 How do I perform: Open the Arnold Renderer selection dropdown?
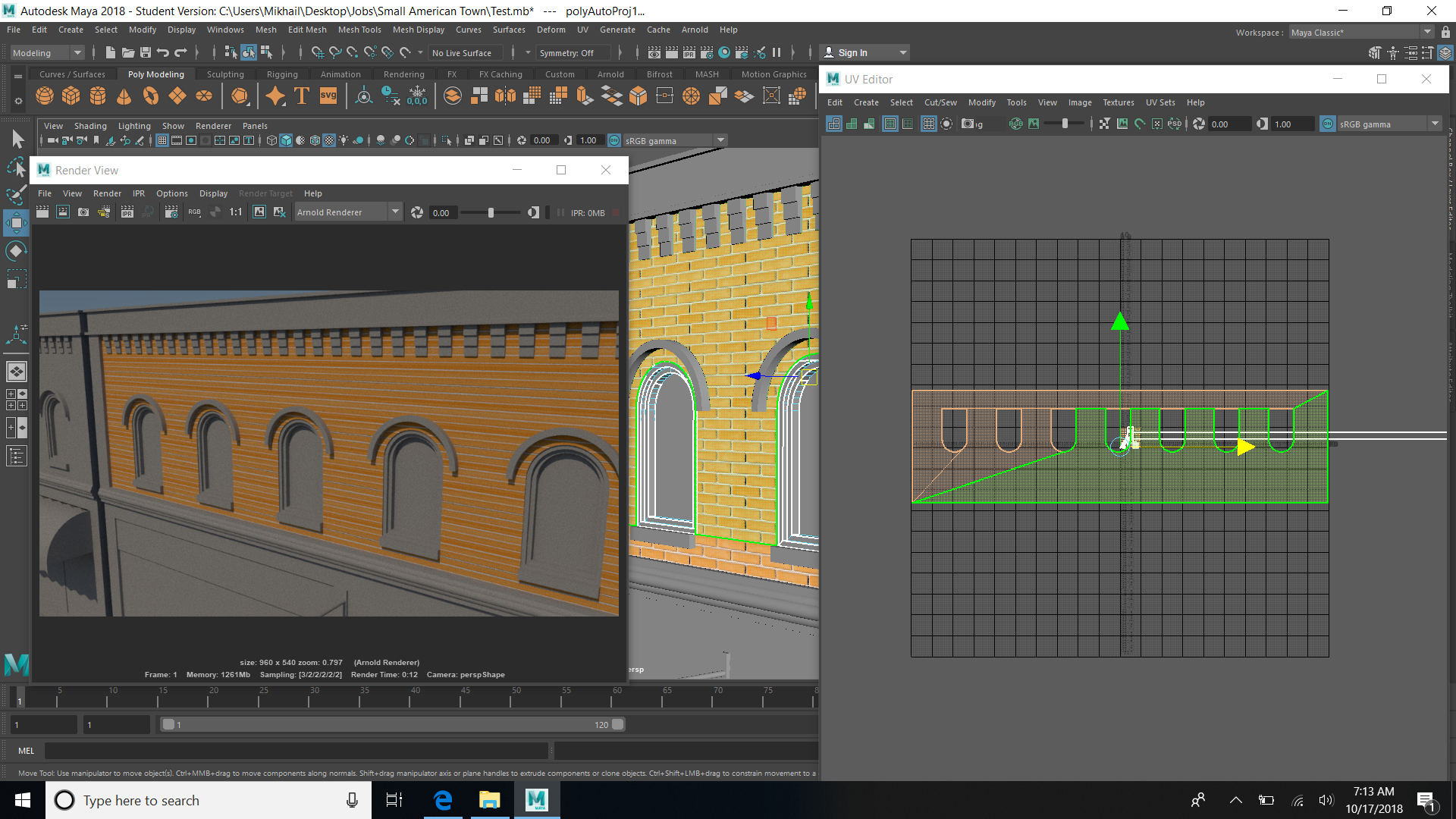pyautogui.click(x=395, y=212)
